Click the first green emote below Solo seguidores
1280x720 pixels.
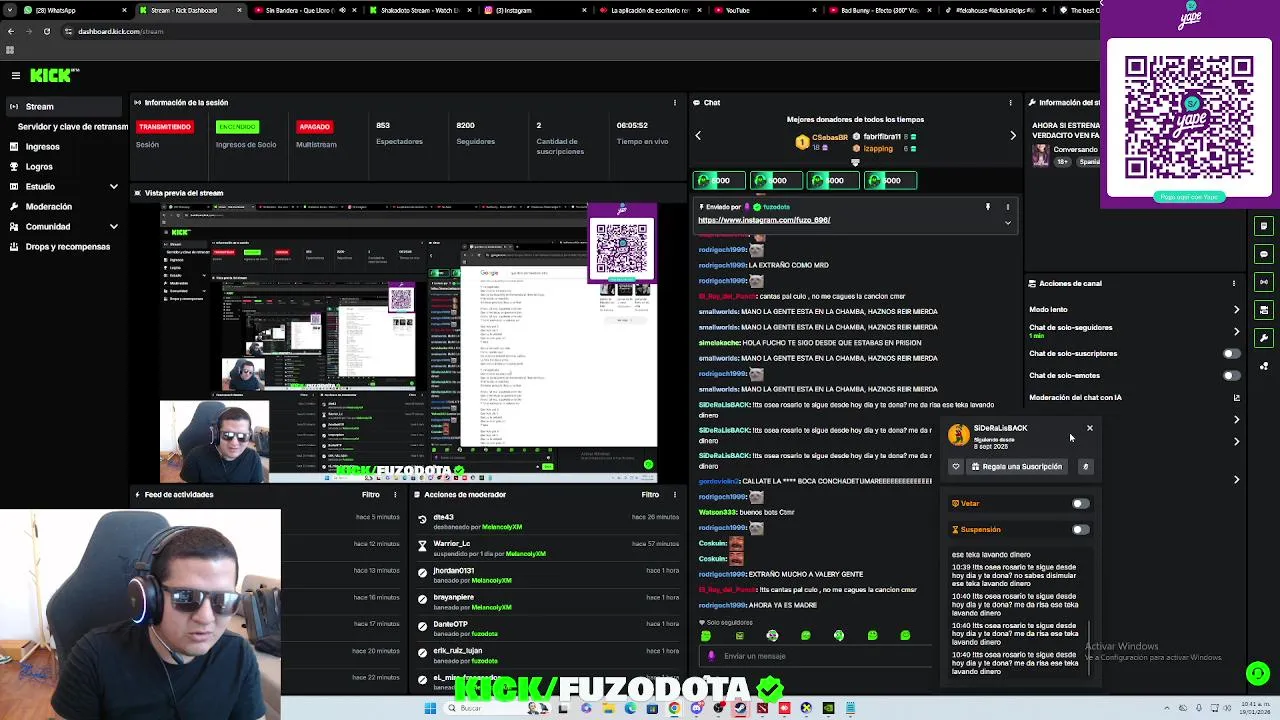tap(706, 635)
